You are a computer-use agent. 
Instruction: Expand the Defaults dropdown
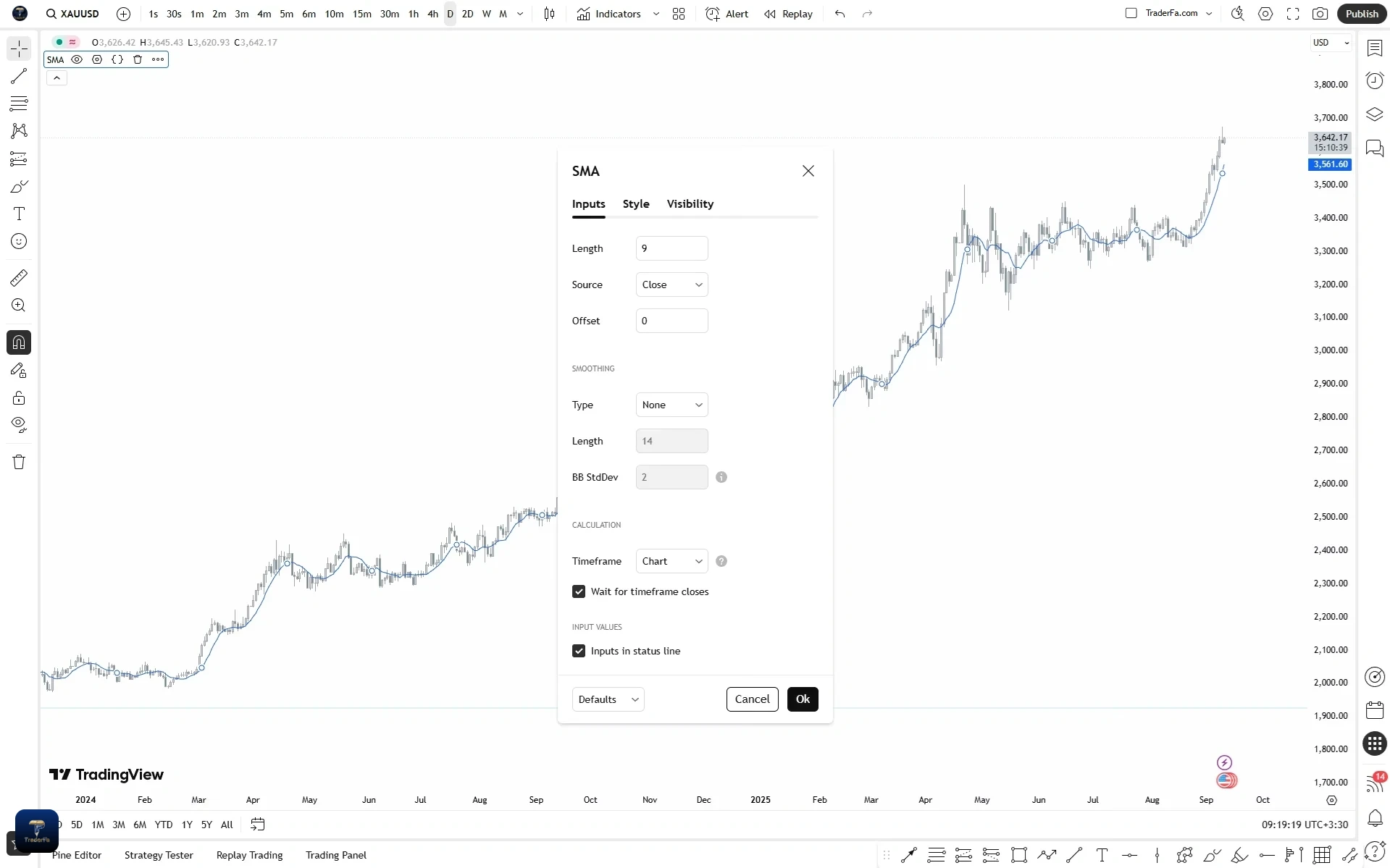(608, 699)
